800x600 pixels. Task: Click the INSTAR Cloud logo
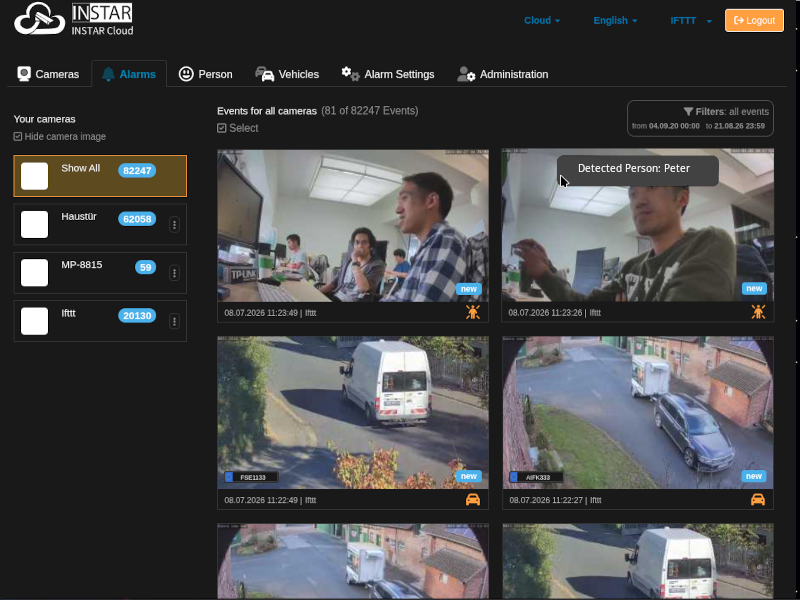tap(74, 19)
